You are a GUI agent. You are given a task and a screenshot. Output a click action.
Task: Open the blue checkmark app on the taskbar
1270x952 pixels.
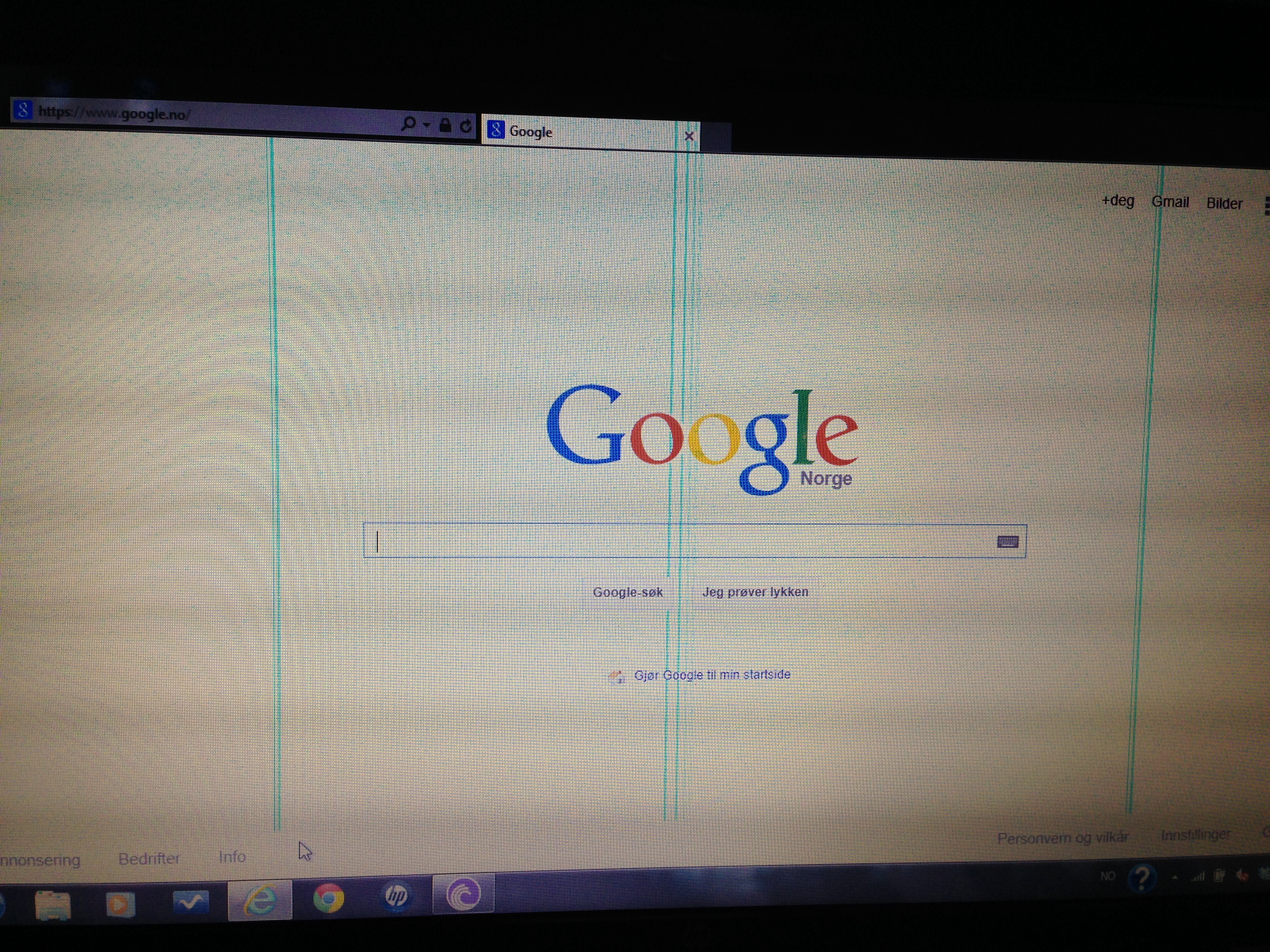[190, 903]
